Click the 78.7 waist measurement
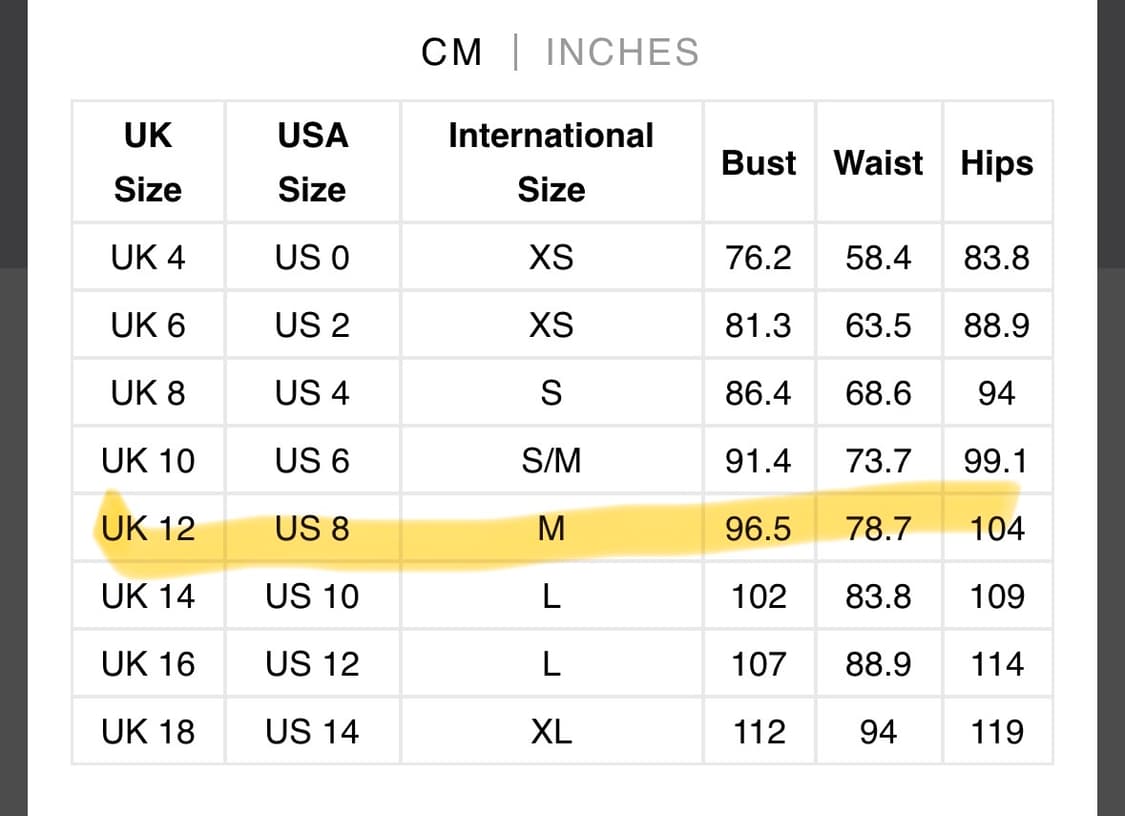 879,528
